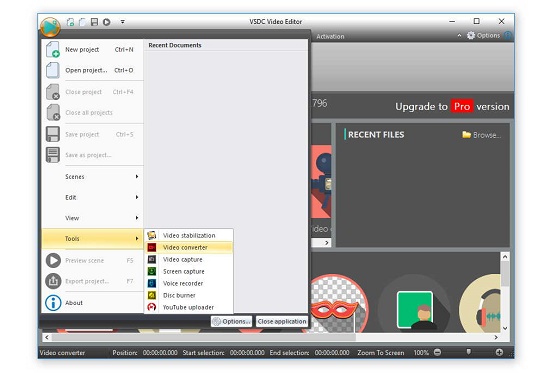Click the right arrow below video thumbnail

[327, 242]
